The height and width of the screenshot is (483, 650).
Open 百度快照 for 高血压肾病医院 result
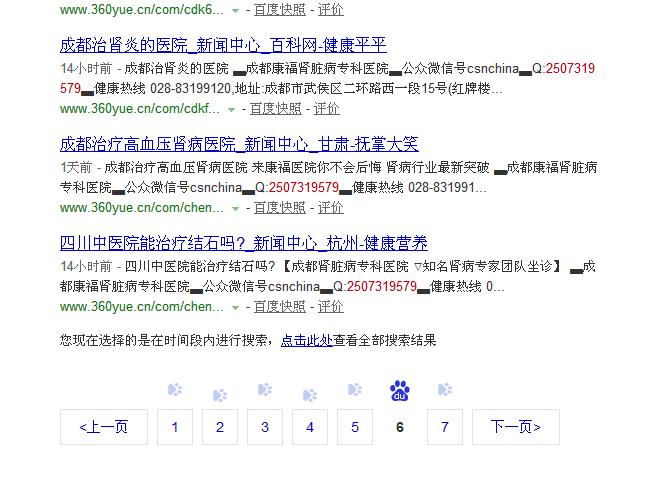280,208
